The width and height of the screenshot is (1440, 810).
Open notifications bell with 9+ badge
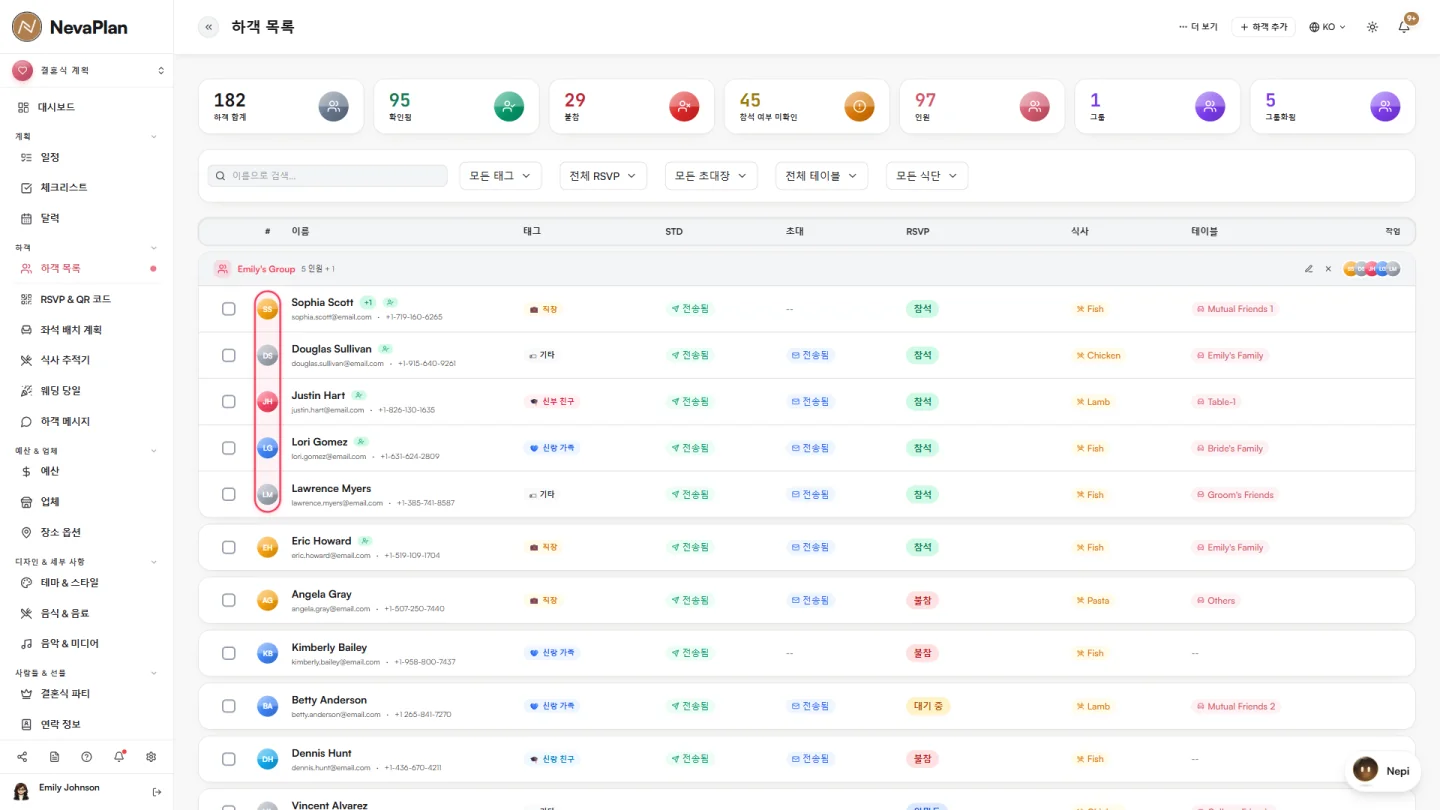click(1404, 27)
